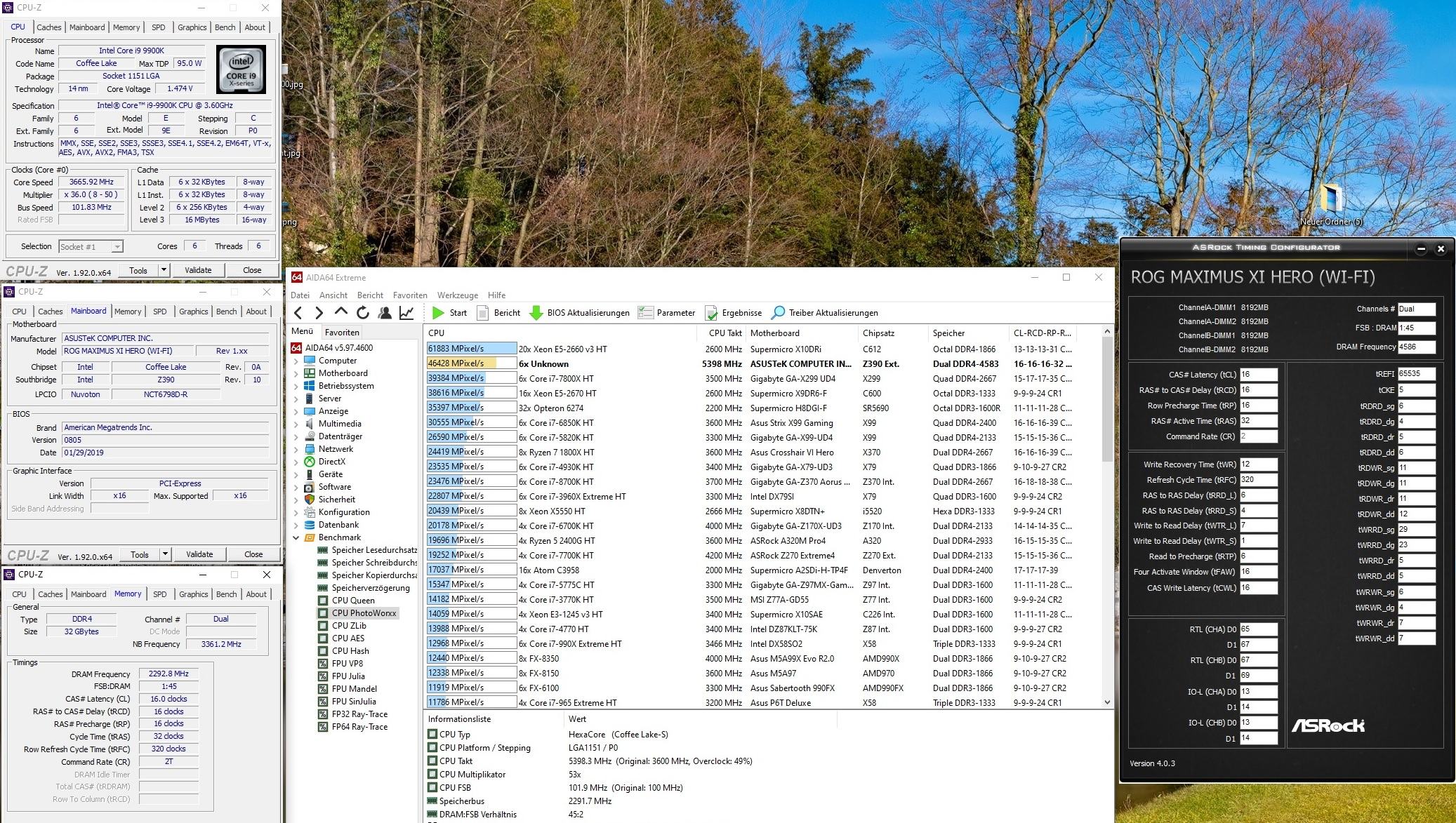Expand the Netzwerk tree node
1456x823 pixels.
296,449
